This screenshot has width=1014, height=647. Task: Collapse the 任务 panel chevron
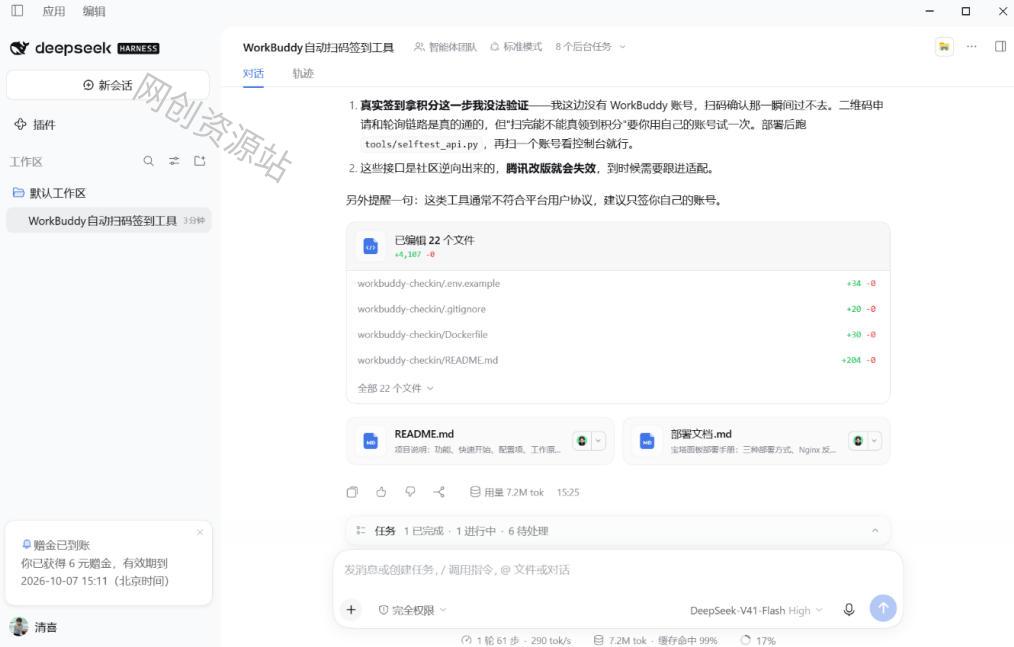875,531
